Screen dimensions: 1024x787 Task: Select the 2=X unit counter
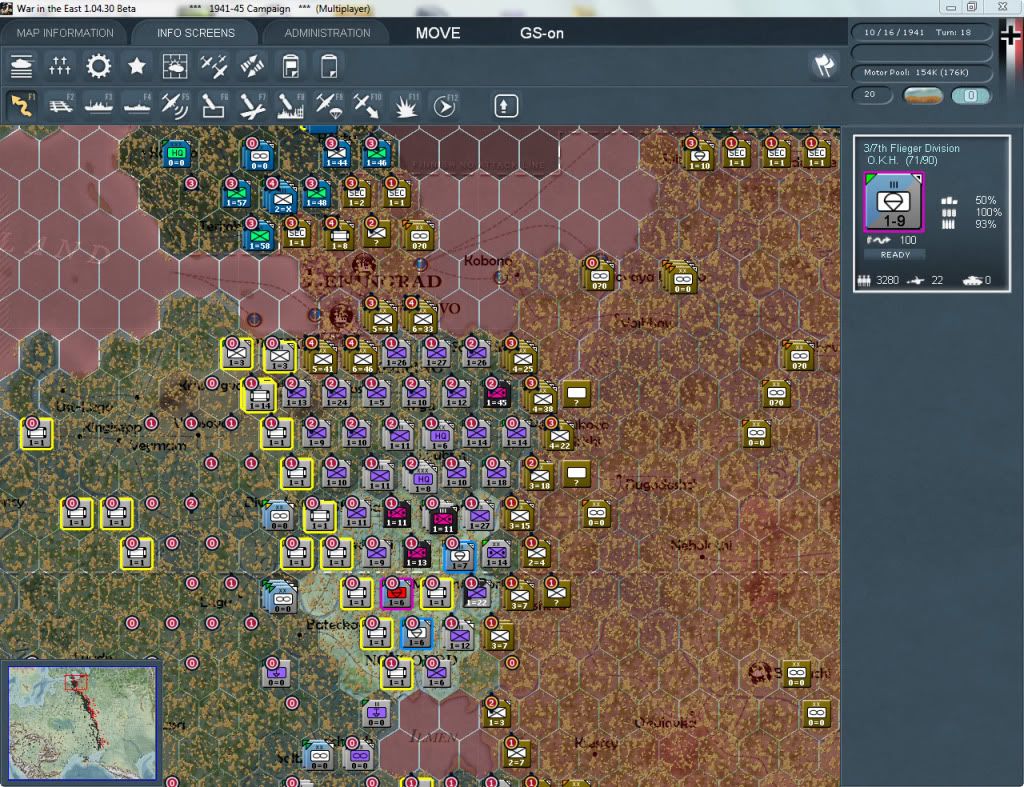tap(282, 199)
